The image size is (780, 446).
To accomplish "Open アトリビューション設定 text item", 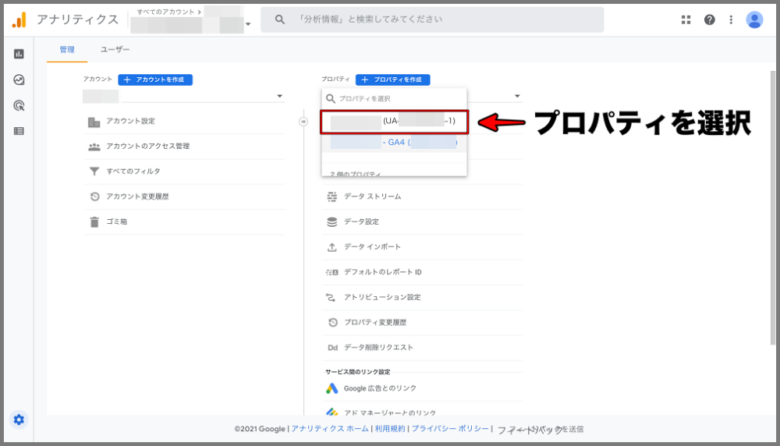I will 383,297.
